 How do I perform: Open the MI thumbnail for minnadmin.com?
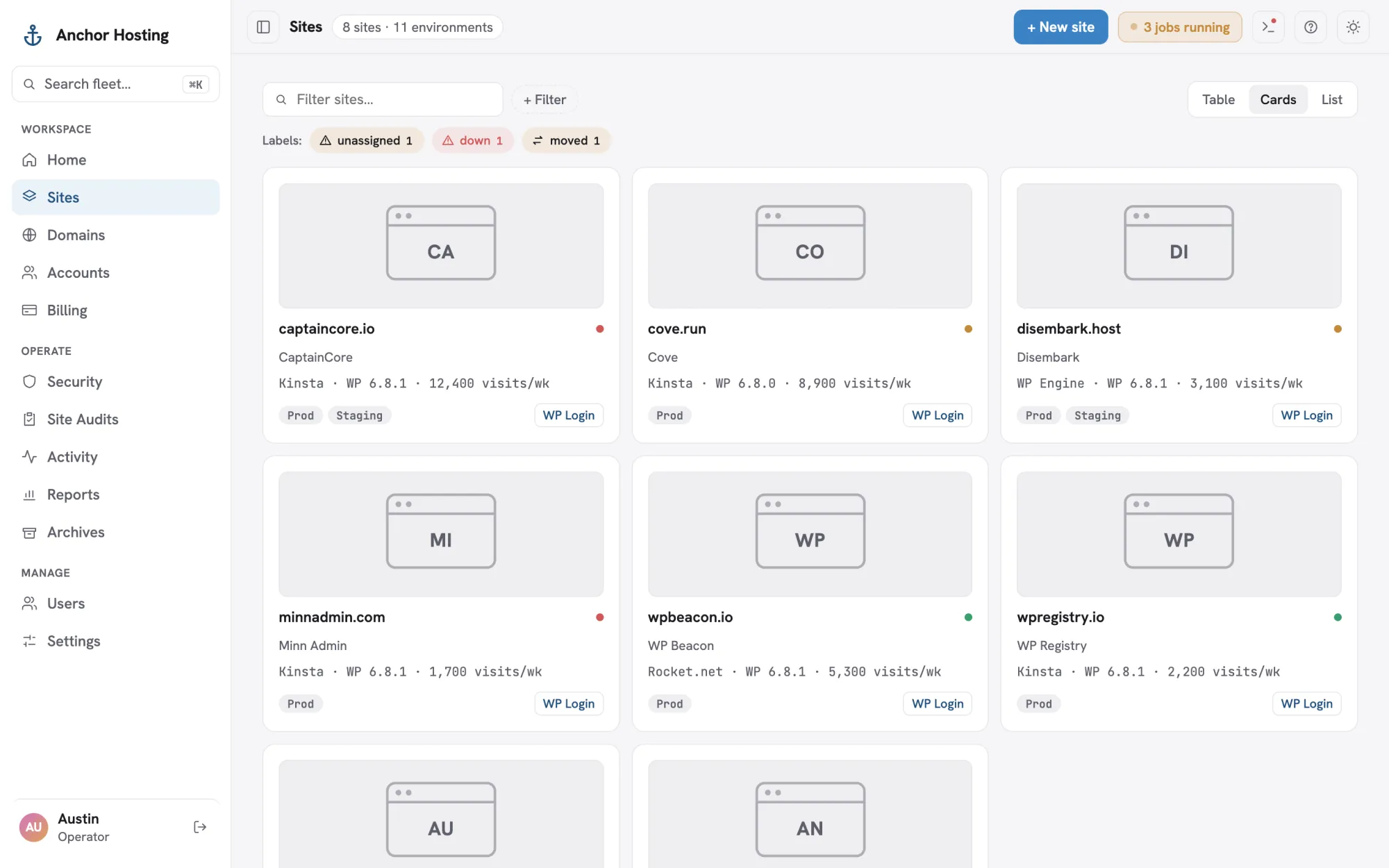[441, 534]
